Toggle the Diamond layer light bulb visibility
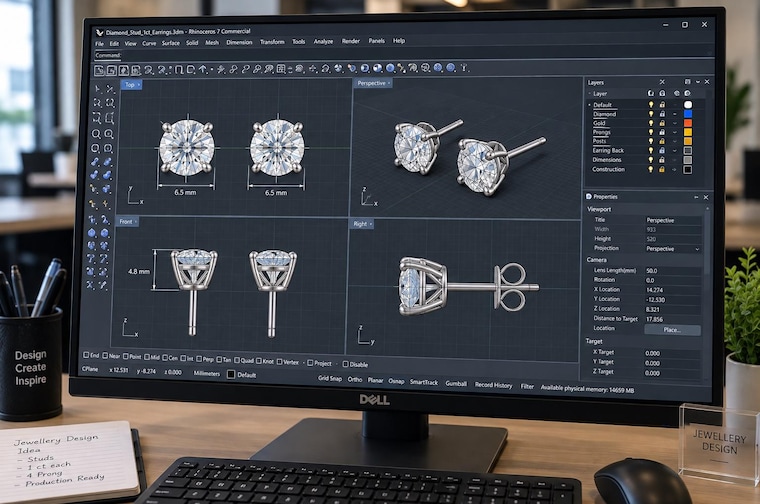 pos(651,114)
